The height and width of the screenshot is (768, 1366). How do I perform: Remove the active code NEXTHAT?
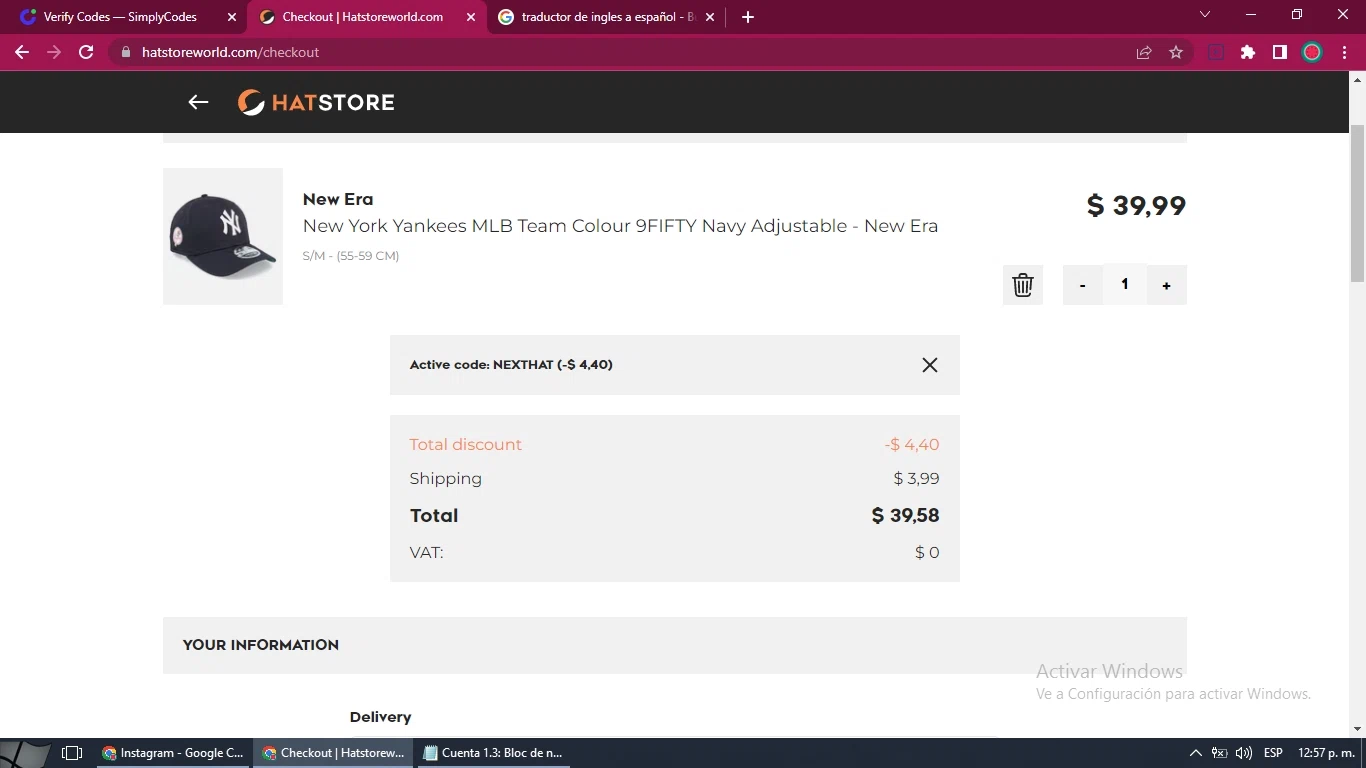point(930,365)
